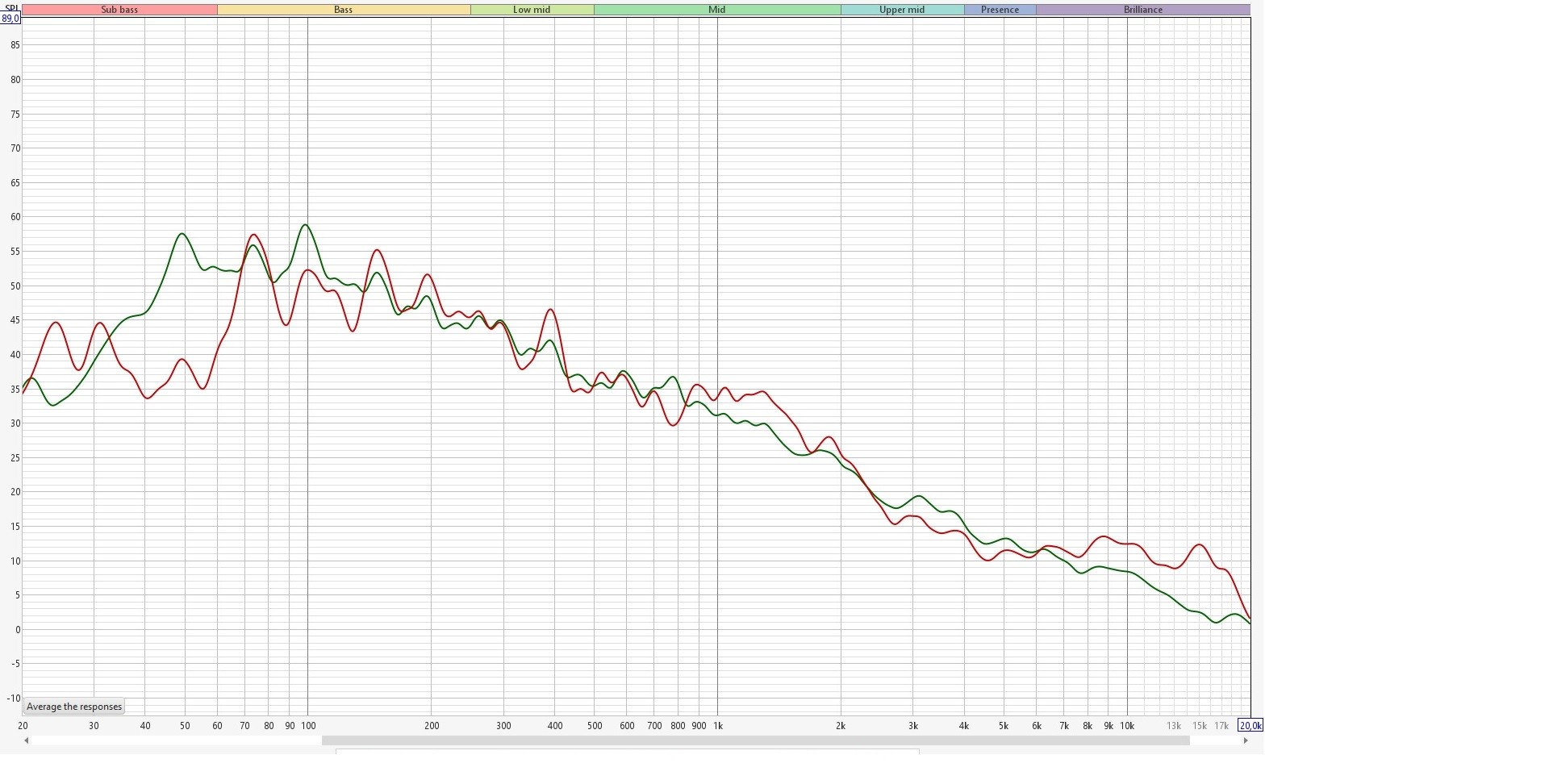Viewport: 1549px width, 784px height.
Task: Select the Low mid band header
Action: (x=532, y=10)
